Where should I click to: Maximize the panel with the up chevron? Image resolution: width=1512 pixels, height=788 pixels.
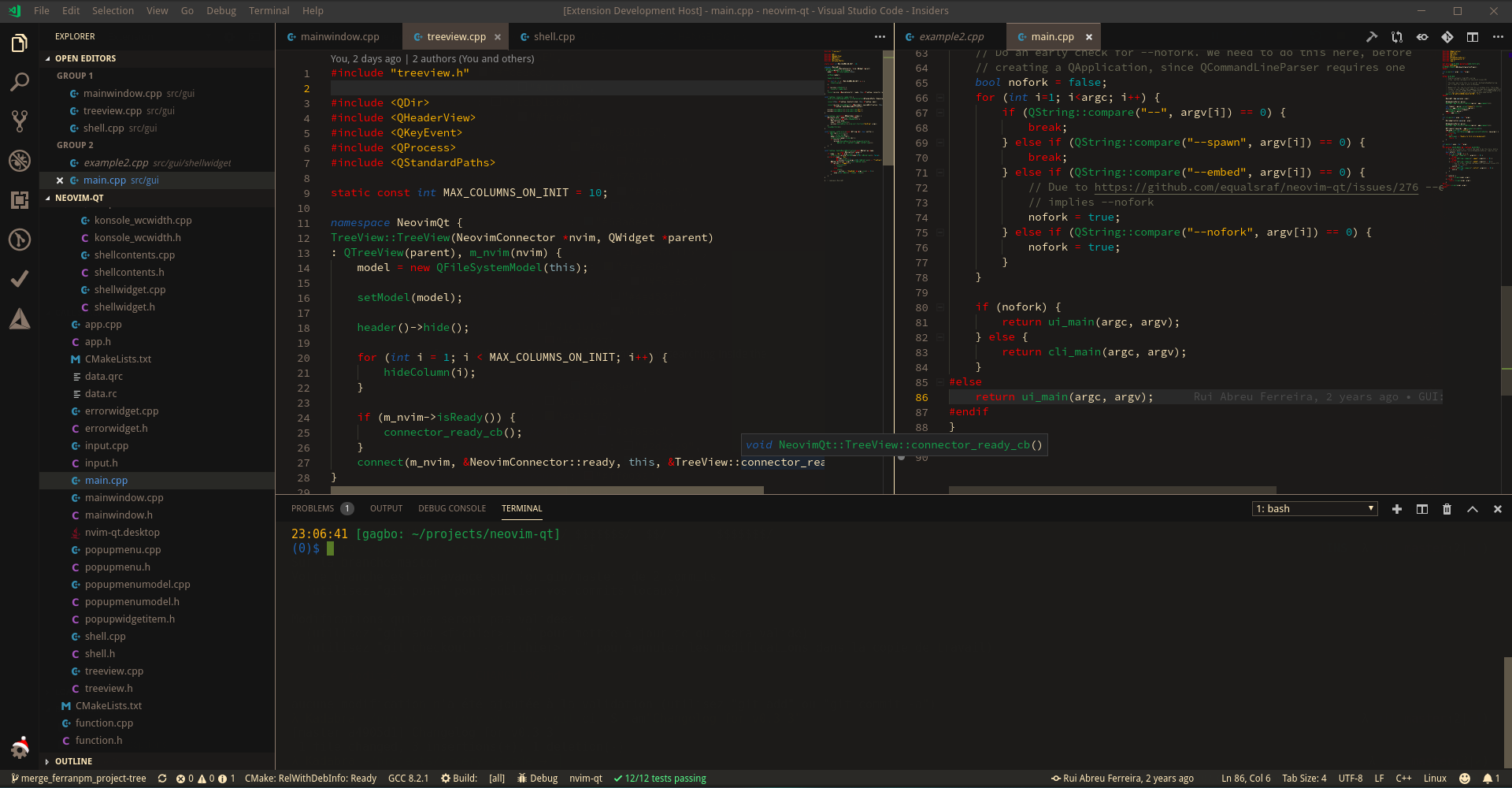point(1473,509)
